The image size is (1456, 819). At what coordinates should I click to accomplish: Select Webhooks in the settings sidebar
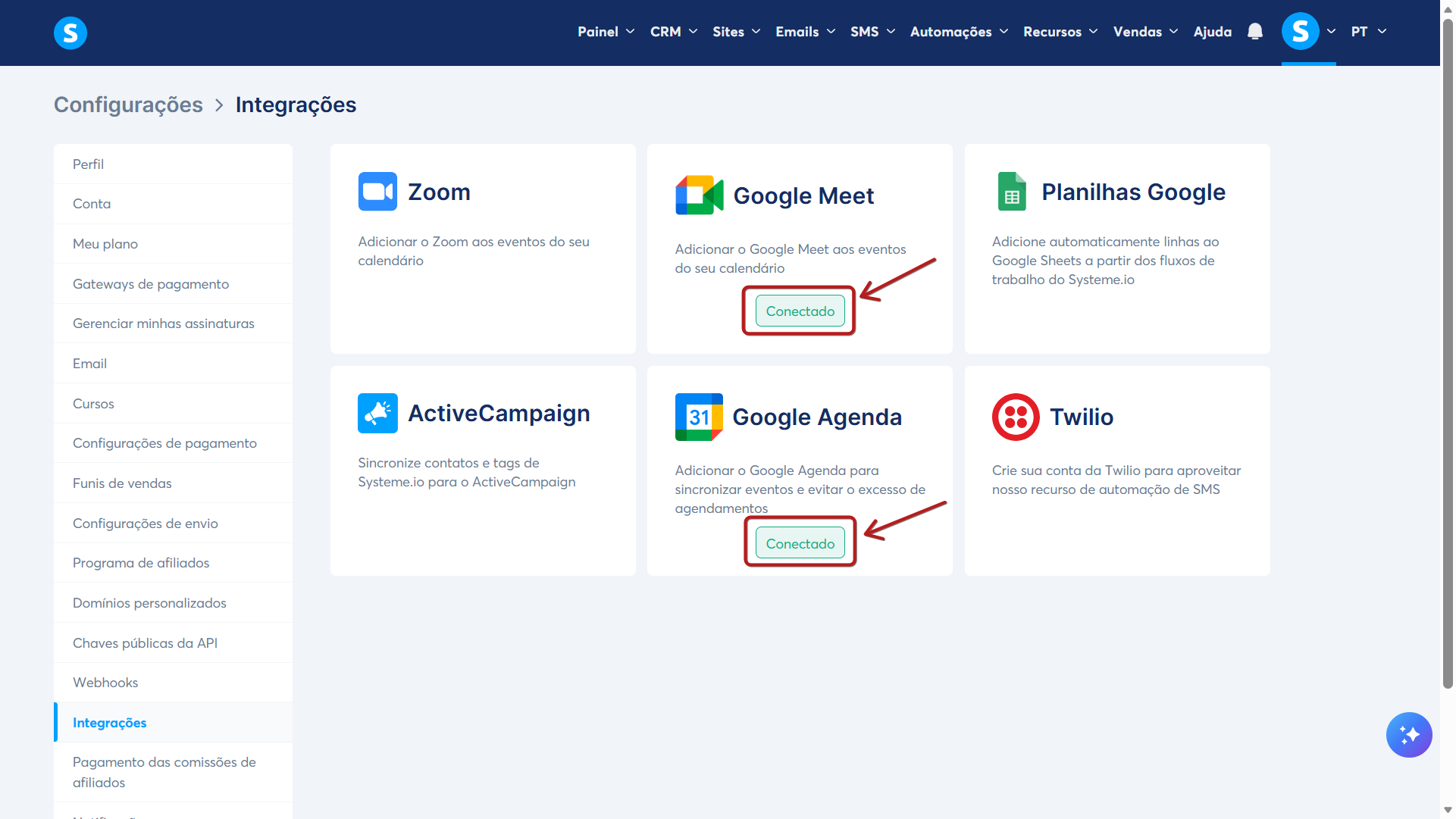tap(105, 683)
